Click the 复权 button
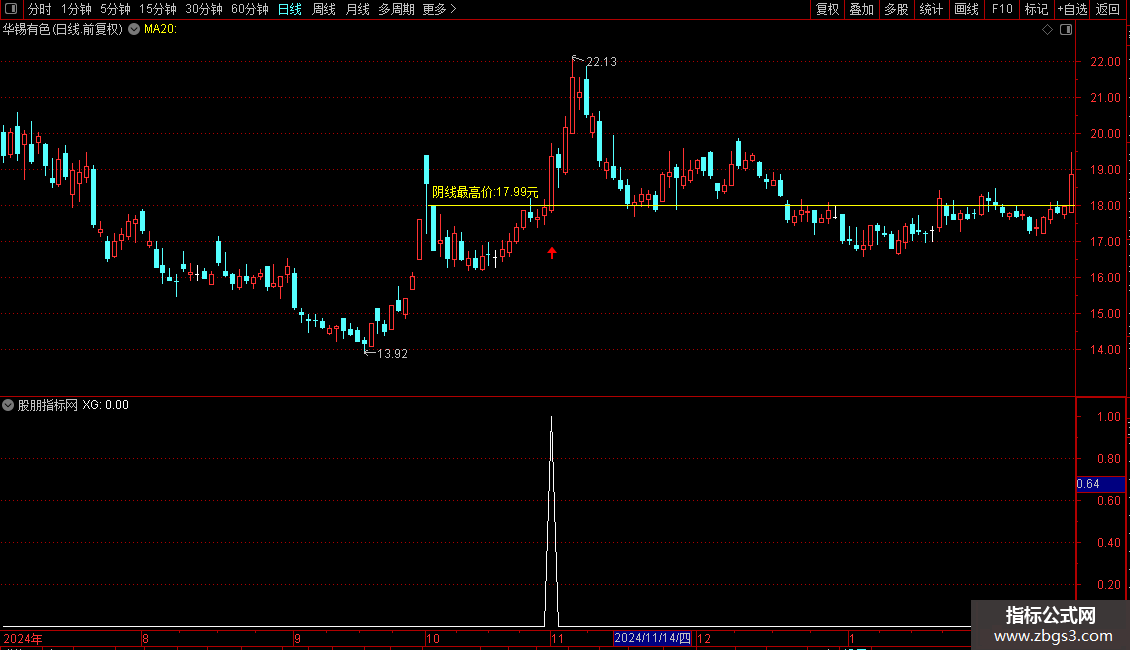Image resolution: width=1130 pixels, height=650 pixels. [827, 9]
